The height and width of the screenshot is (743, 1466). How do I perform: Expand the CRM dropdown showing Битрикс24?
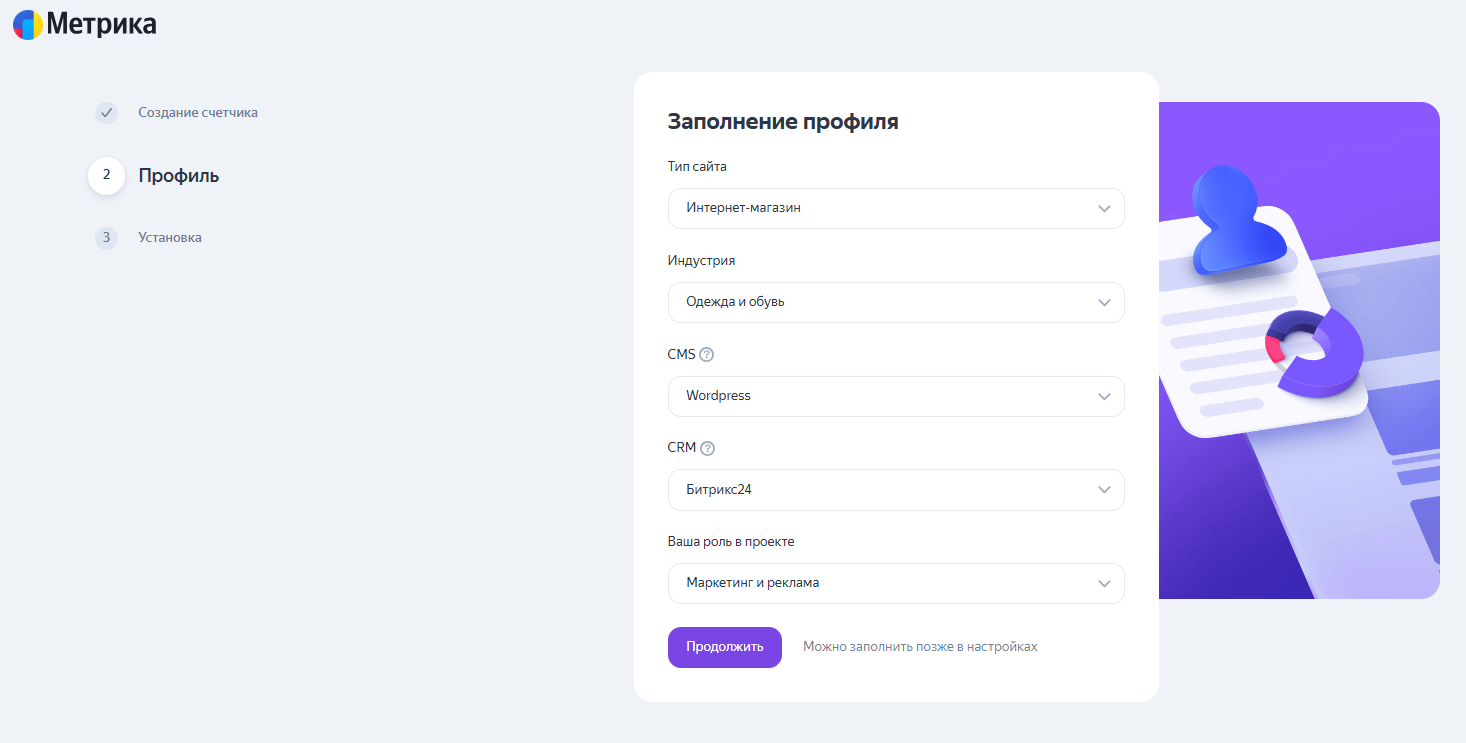click(x=895, y=490)
